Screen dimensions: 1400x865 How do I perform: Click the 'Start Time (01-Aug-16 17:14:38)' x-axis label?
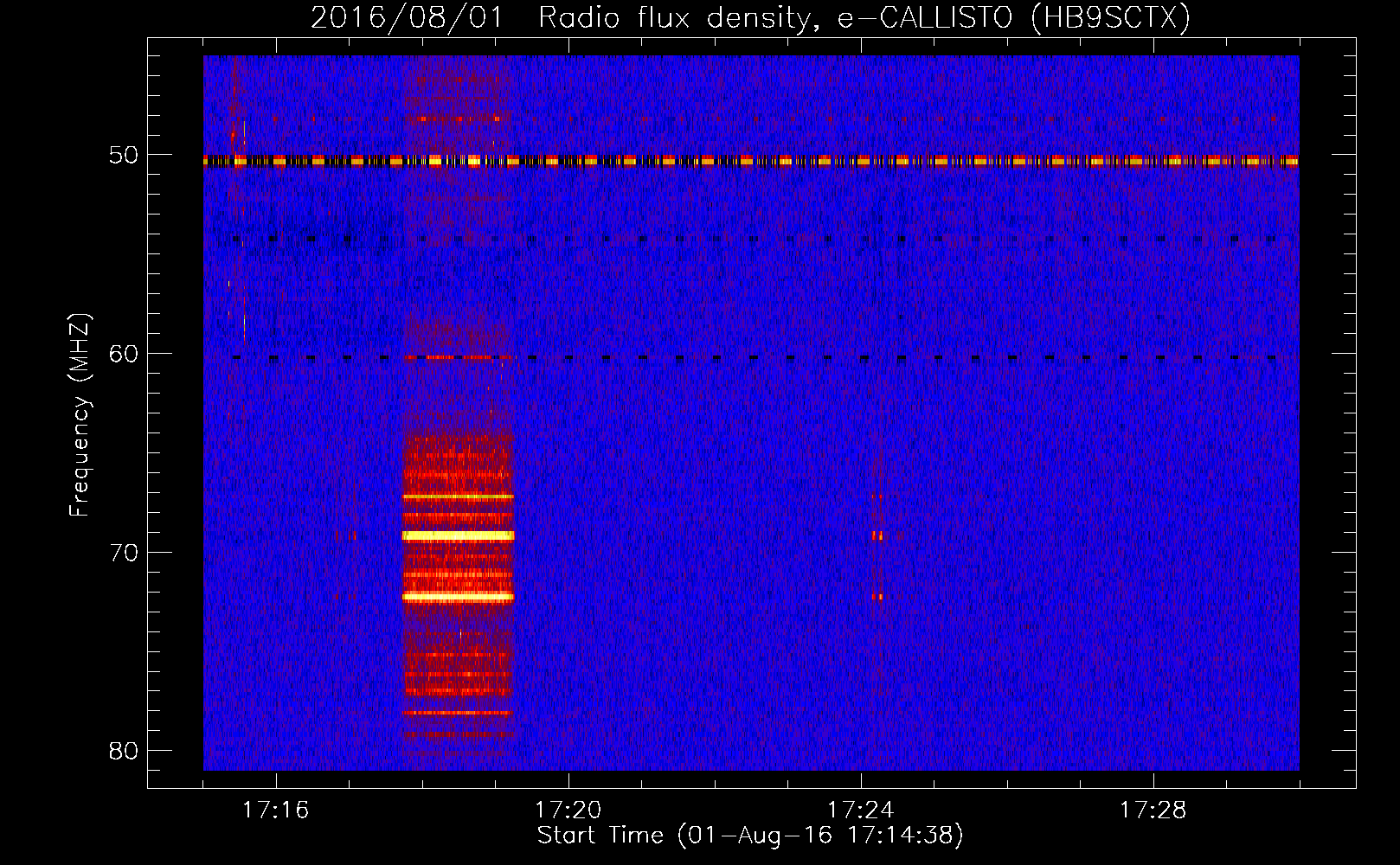click(750, 836)
